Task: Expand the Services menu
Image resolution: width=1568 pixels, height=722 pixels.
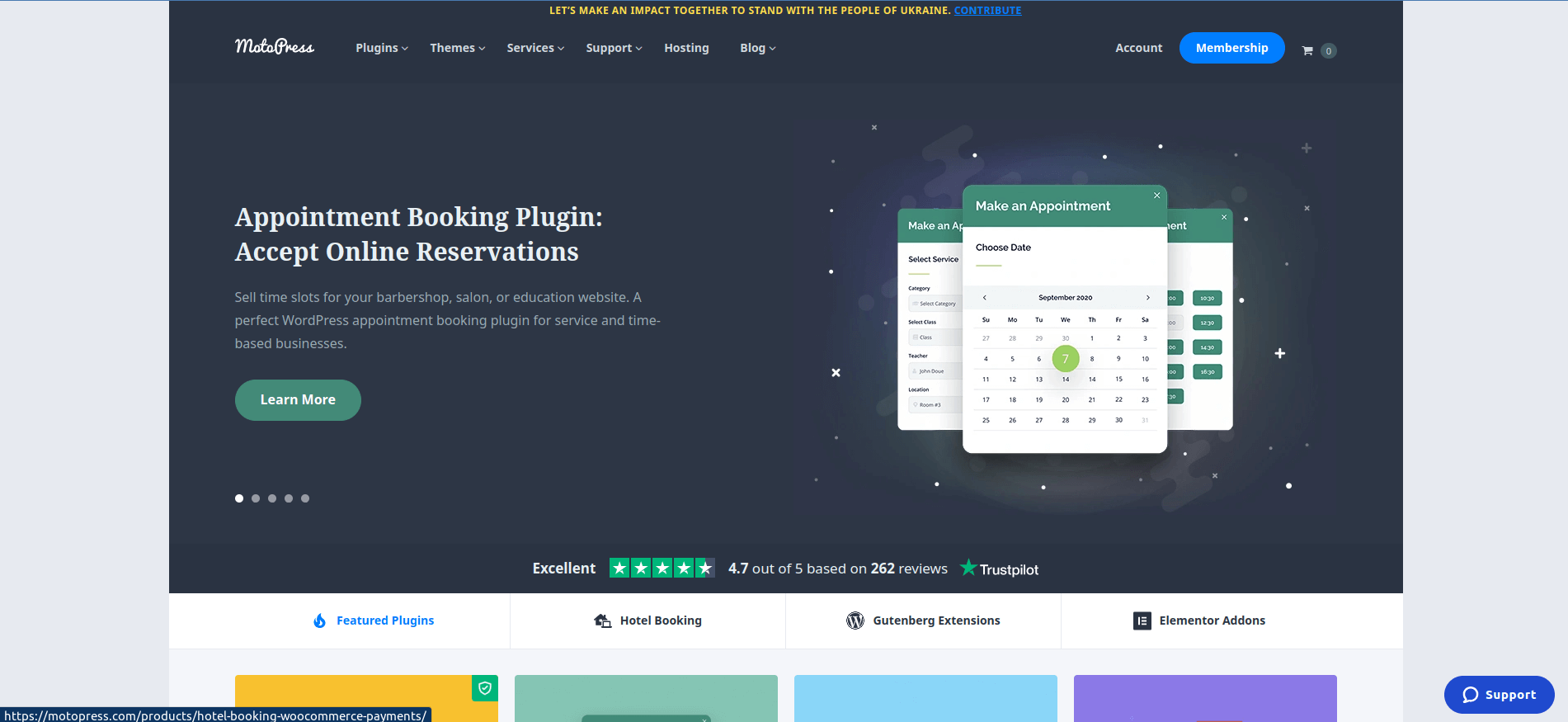Action: pos(535,48)
